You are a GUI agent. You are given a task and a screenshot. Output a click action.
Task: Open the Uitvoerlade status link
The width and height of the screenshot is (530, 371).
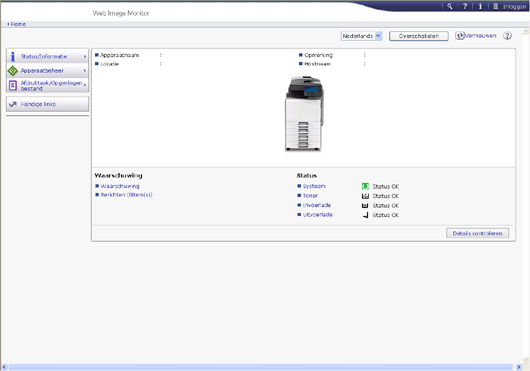coord(317,215)
